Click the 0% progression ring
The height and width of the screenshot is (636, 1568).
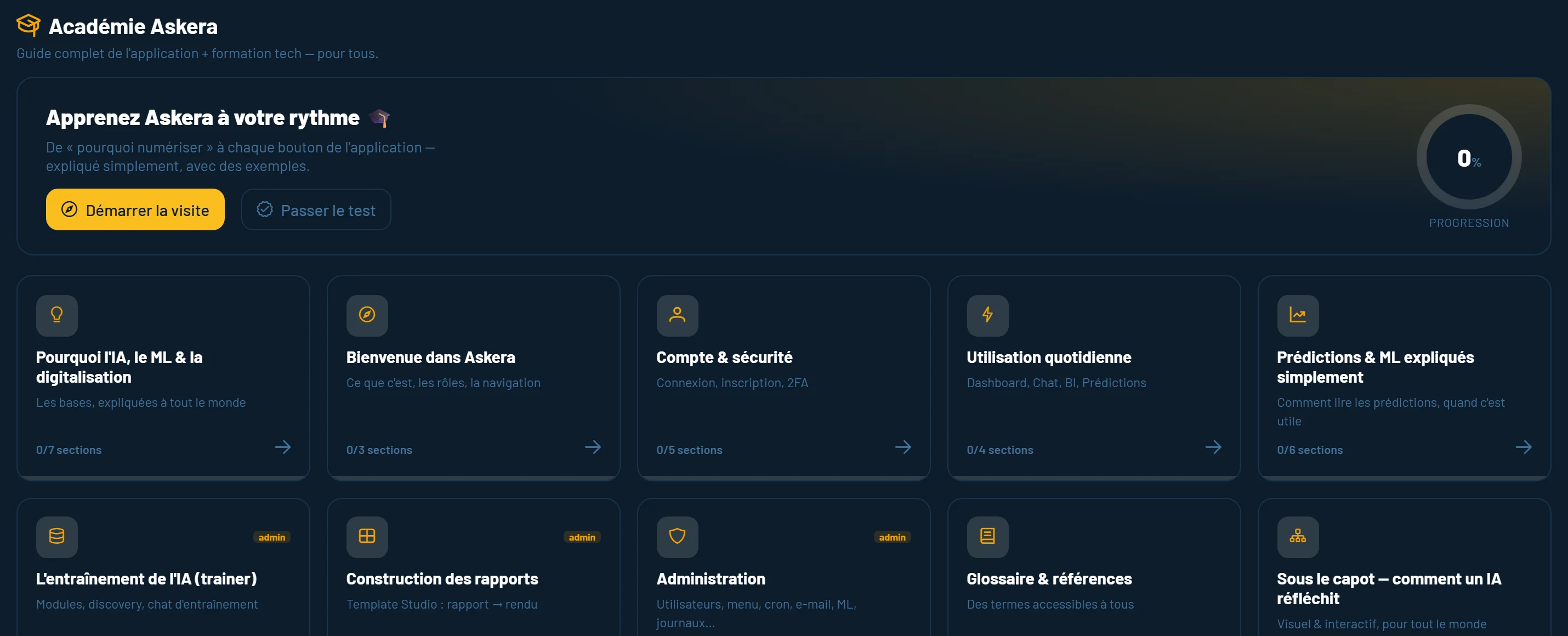tap(1469, 157)
